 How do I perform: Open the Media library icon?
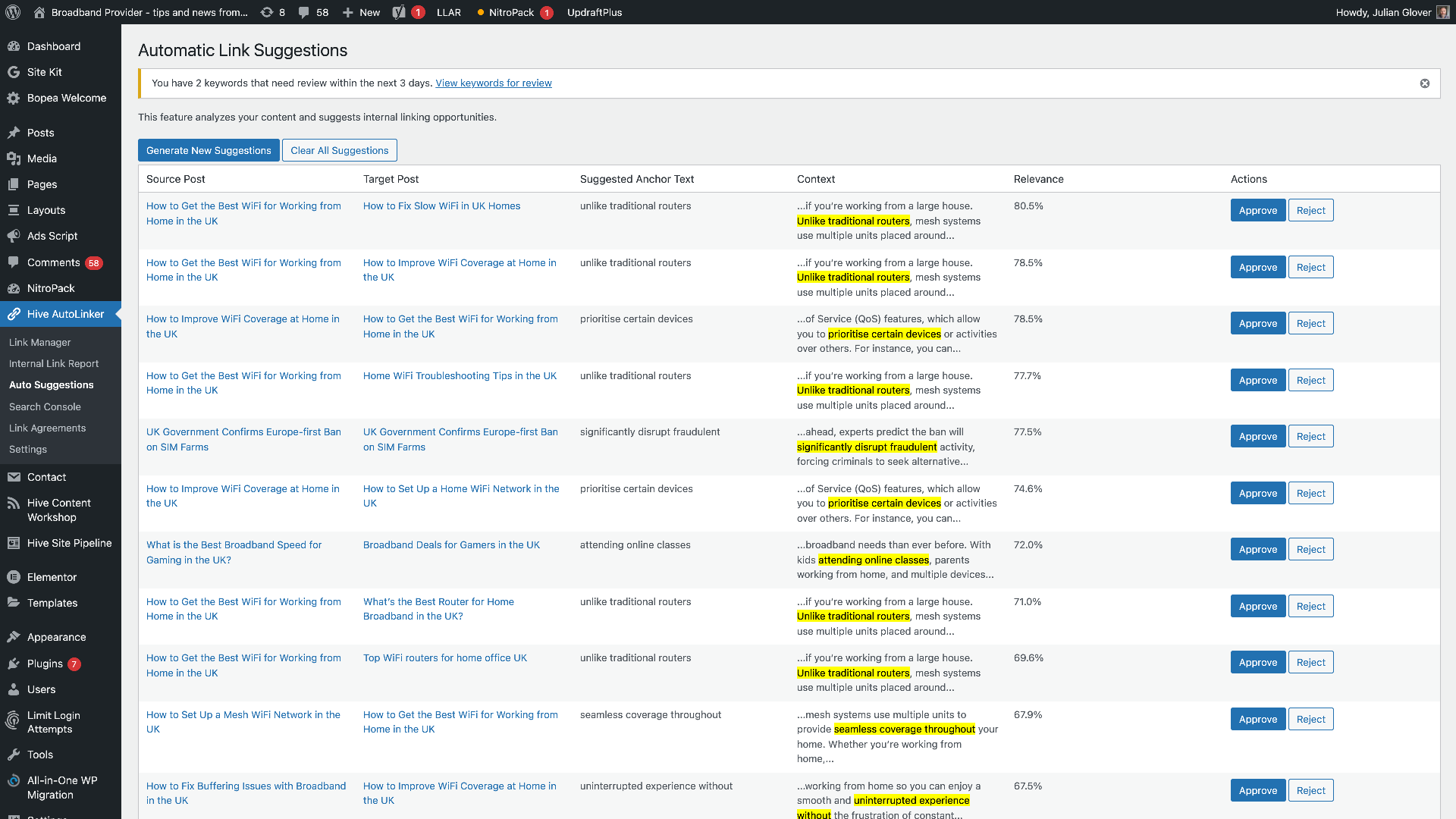[13, 158]
